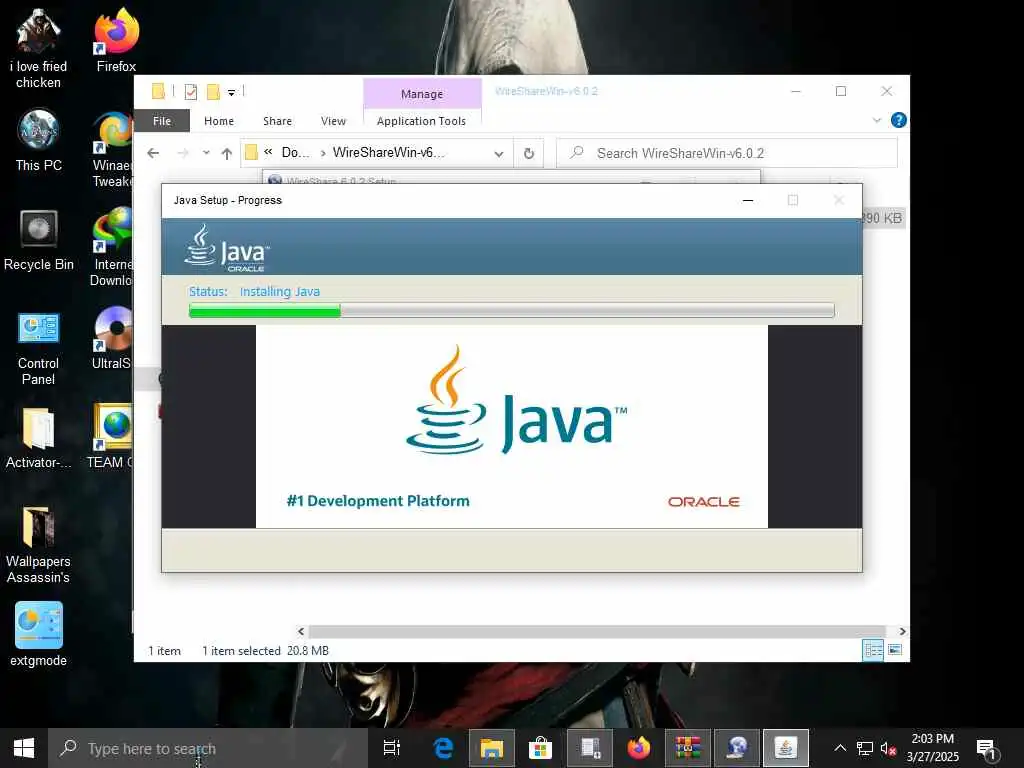The width and height of the screenshot is (1024, 768).
Task: Open the Activator folder on desktop
Action: click(39, 438)
